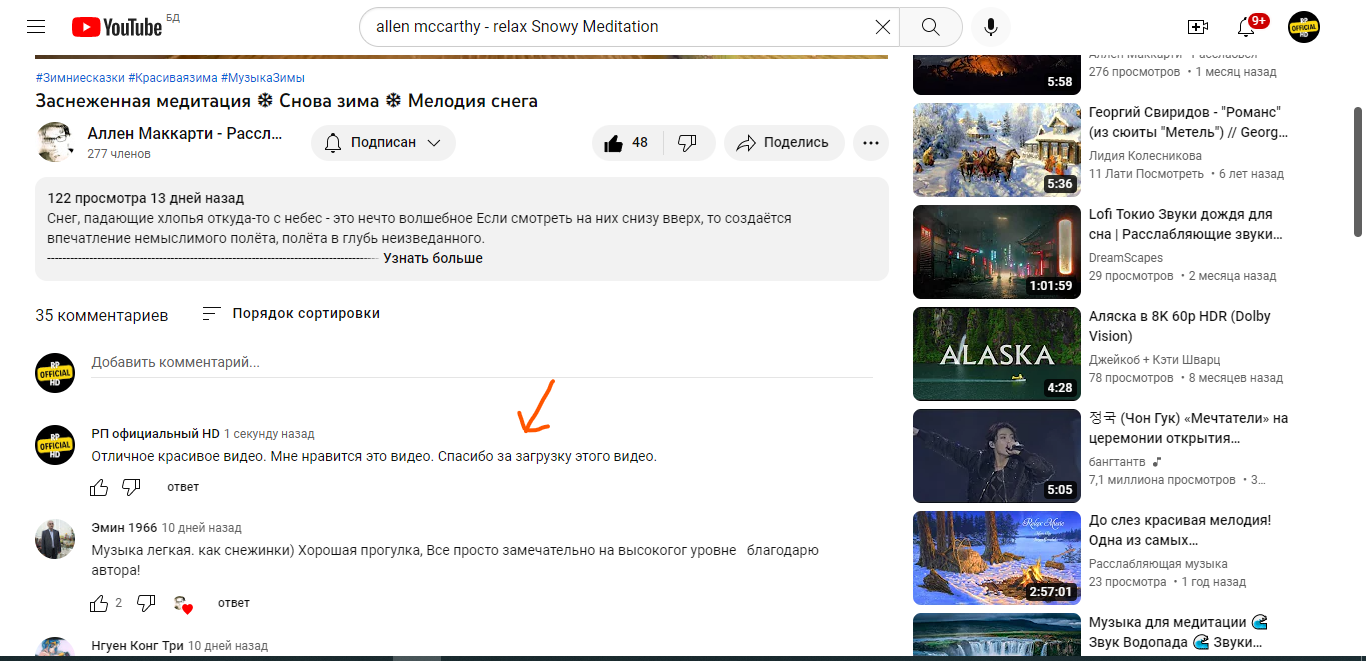Open Георгий Свиридов Романс video title
The image size is (1366, 661).
click(x=1188, y=122)
